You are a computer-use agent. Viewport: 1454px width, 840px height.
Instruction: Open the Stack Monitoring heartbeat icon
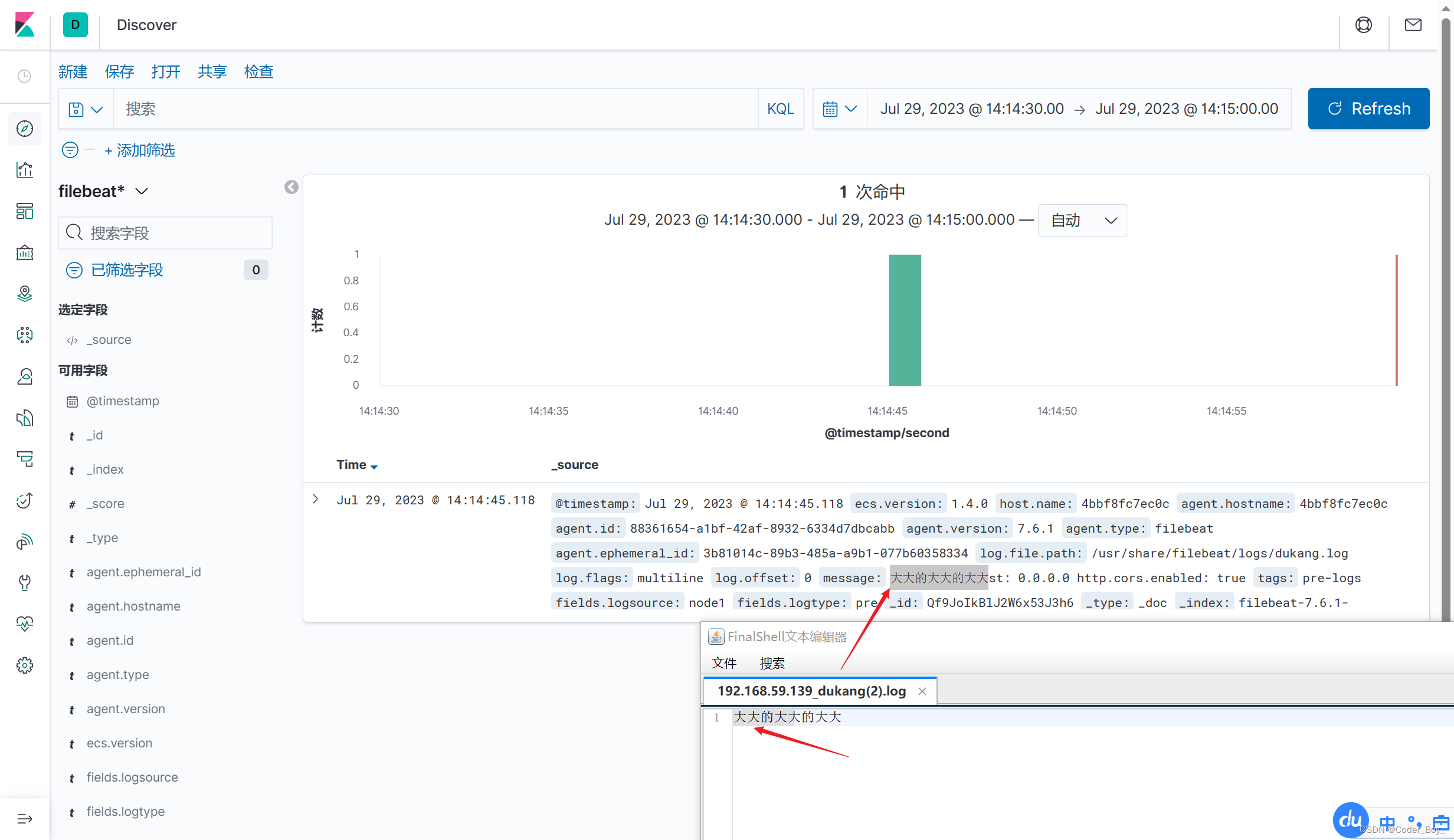(25, 624)
